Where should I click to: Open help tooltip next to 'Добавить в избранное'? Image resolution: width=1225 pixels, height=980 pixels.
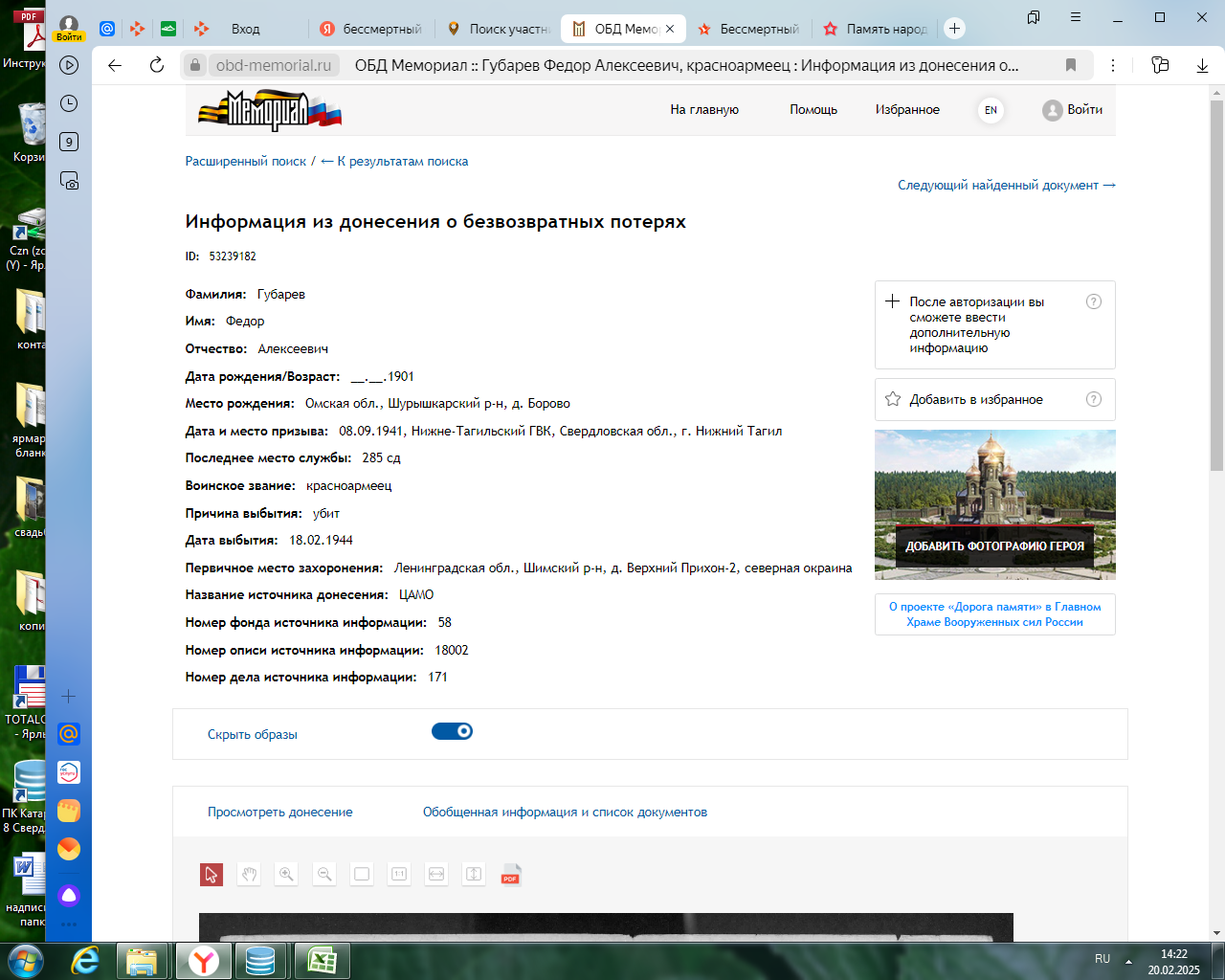click(1094, 400)
